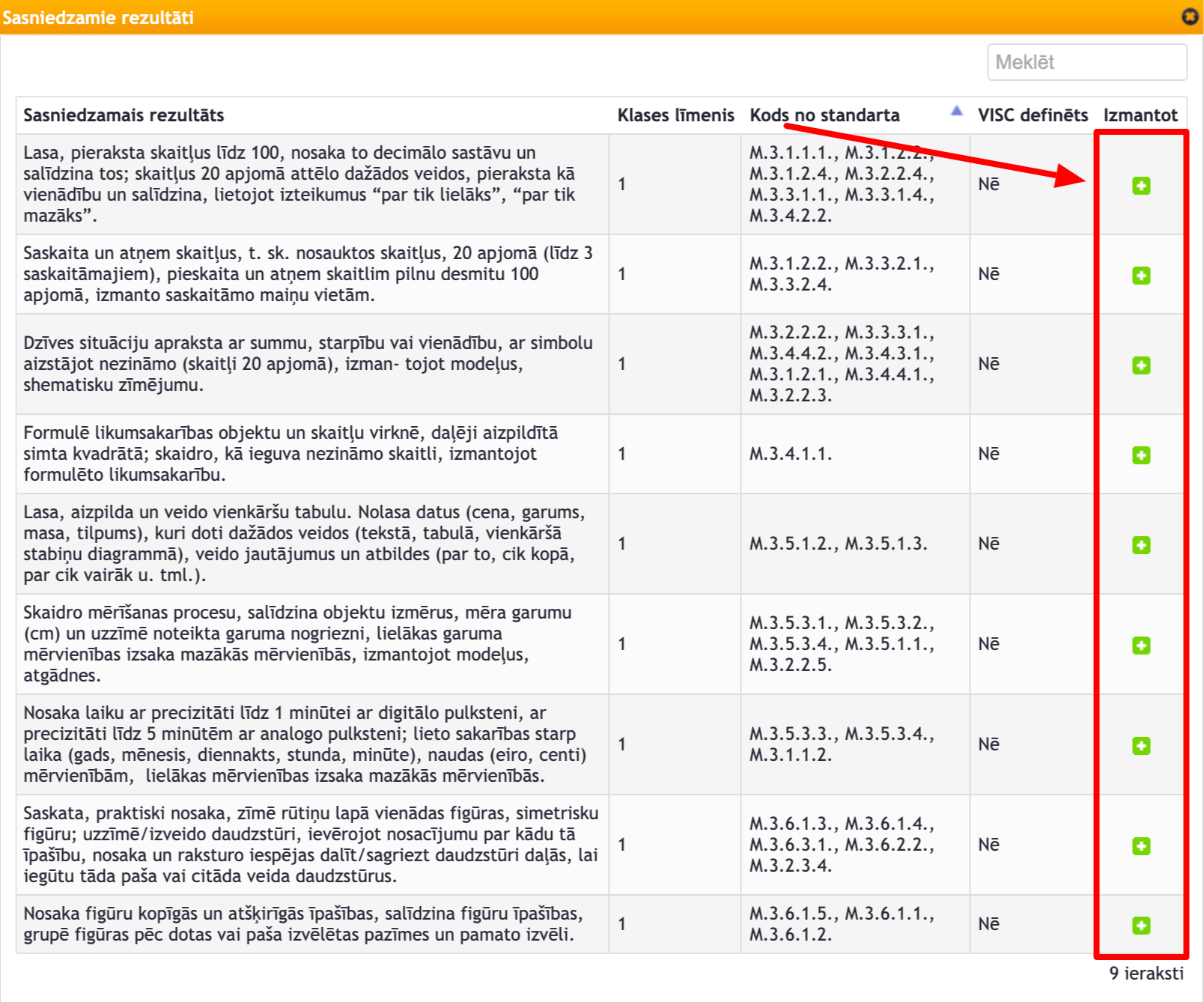Add the result starting "Skaidro mērīšanas procesu"

click(1141, 645)
